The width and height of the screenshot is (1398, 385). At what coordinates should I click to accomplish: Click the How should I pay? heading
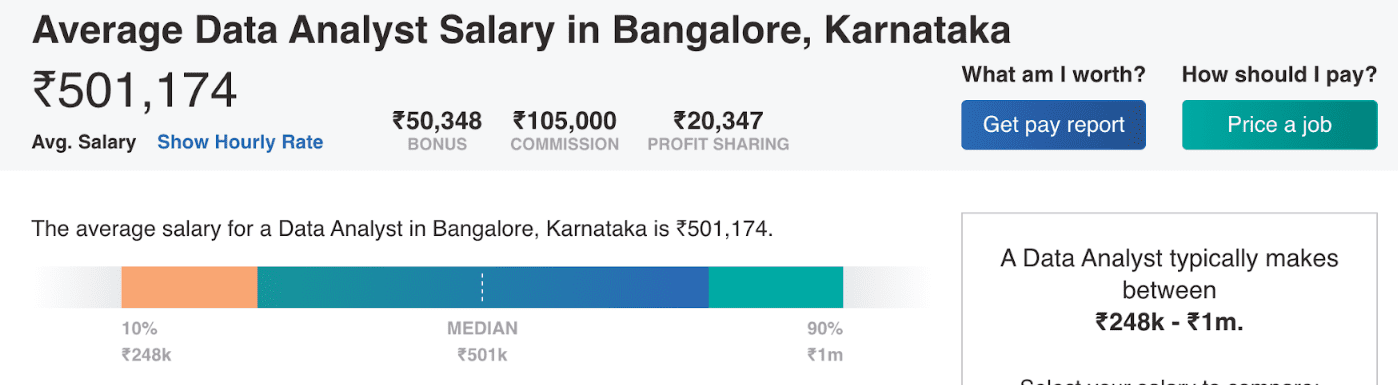pos(1279,74)
